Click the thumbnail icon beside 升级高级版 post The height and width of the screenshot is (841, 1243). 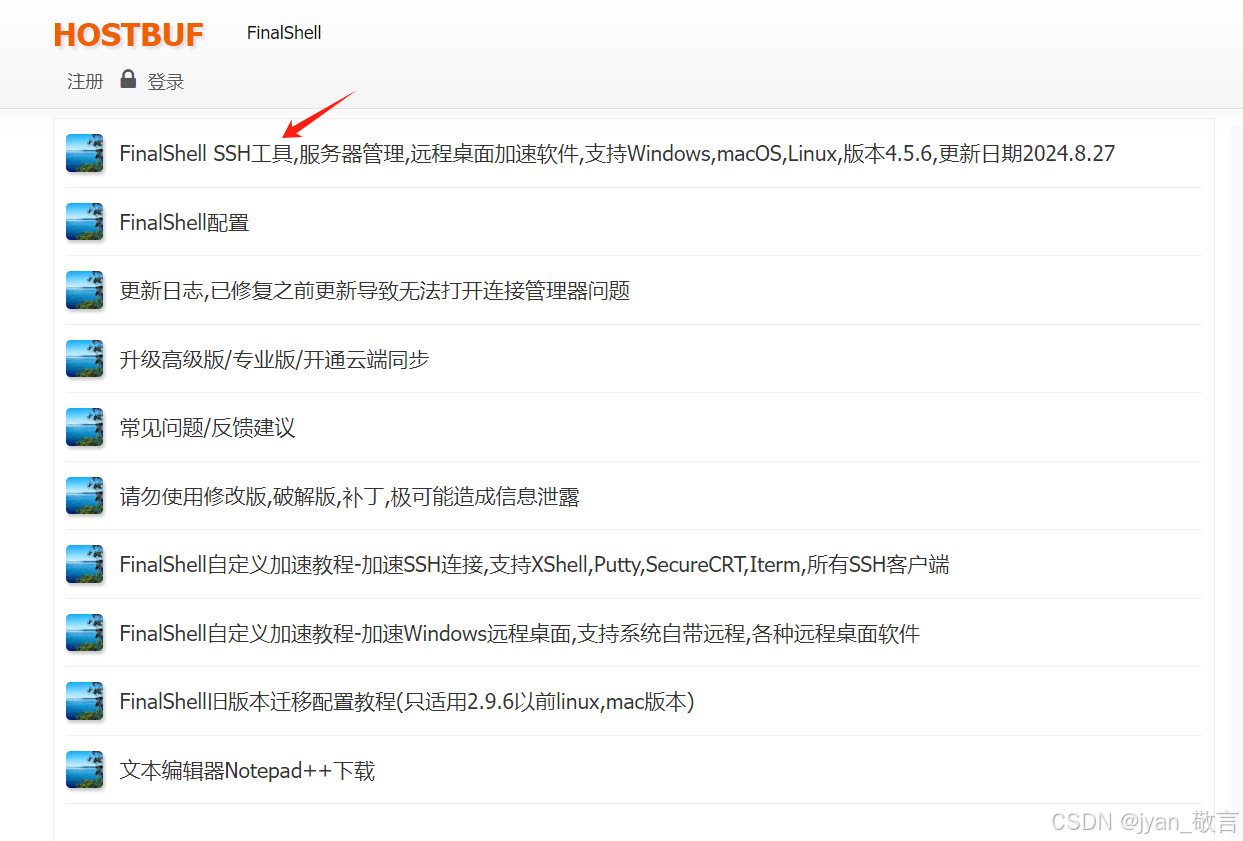tap(85, 359)
